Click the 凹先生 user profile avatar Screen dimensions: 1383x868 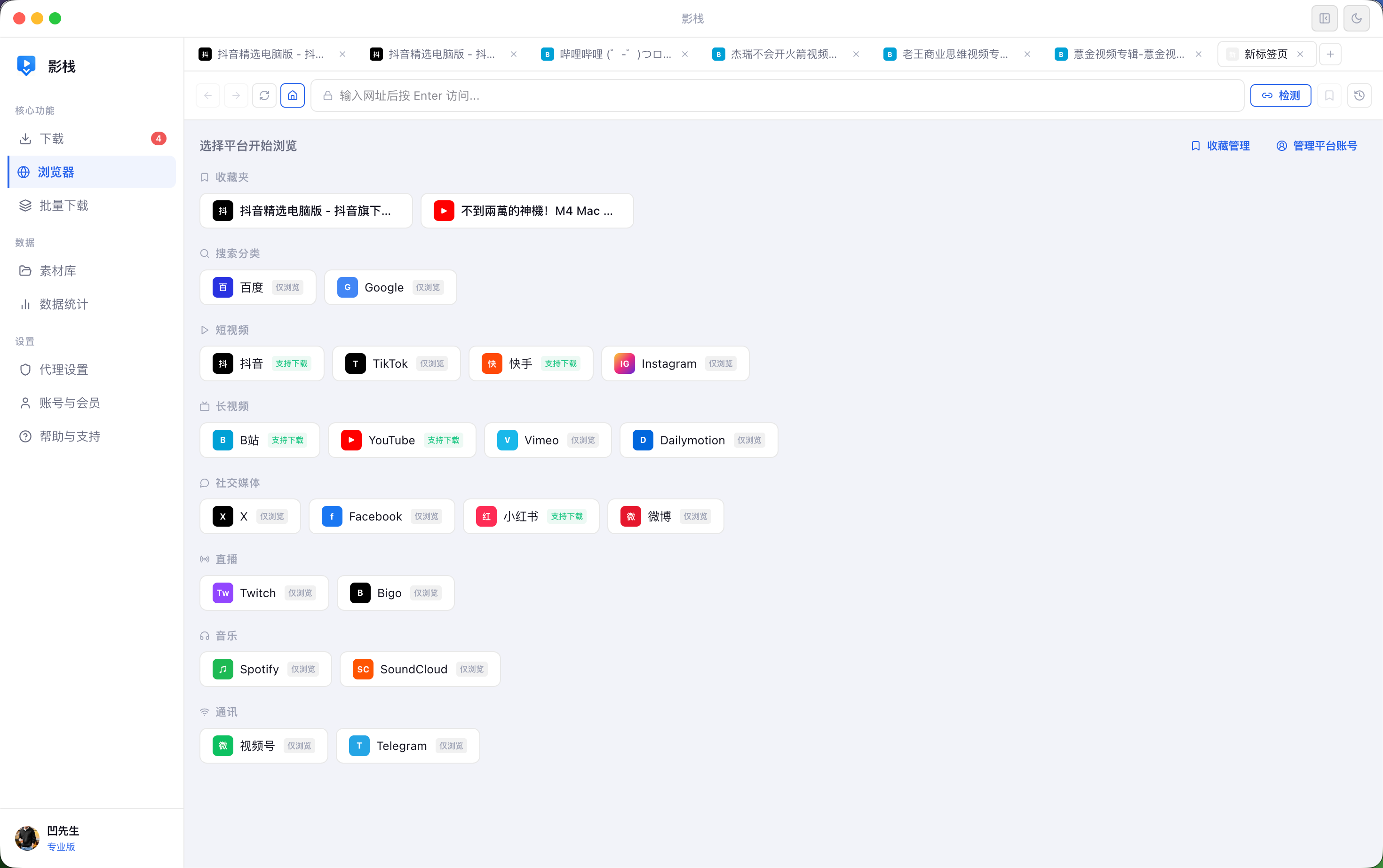pos(27,838)
